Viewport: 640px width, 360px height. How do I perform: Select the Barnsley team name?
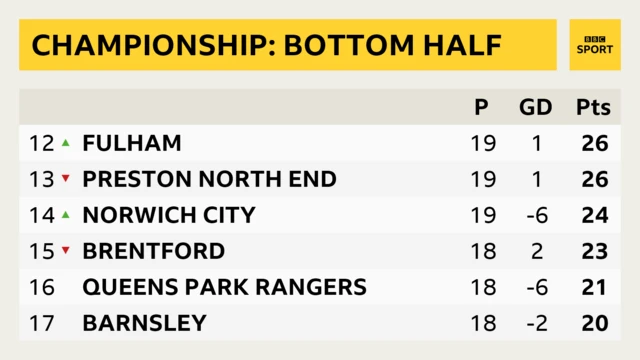pos(144,323)
